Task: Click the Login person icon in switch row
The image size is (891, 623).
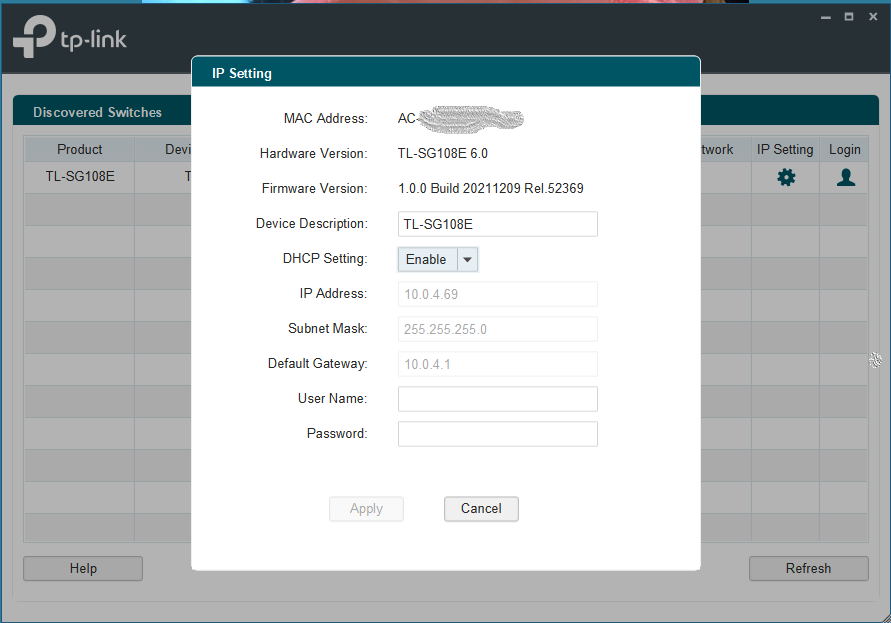Action: click(x=845, y=177)
